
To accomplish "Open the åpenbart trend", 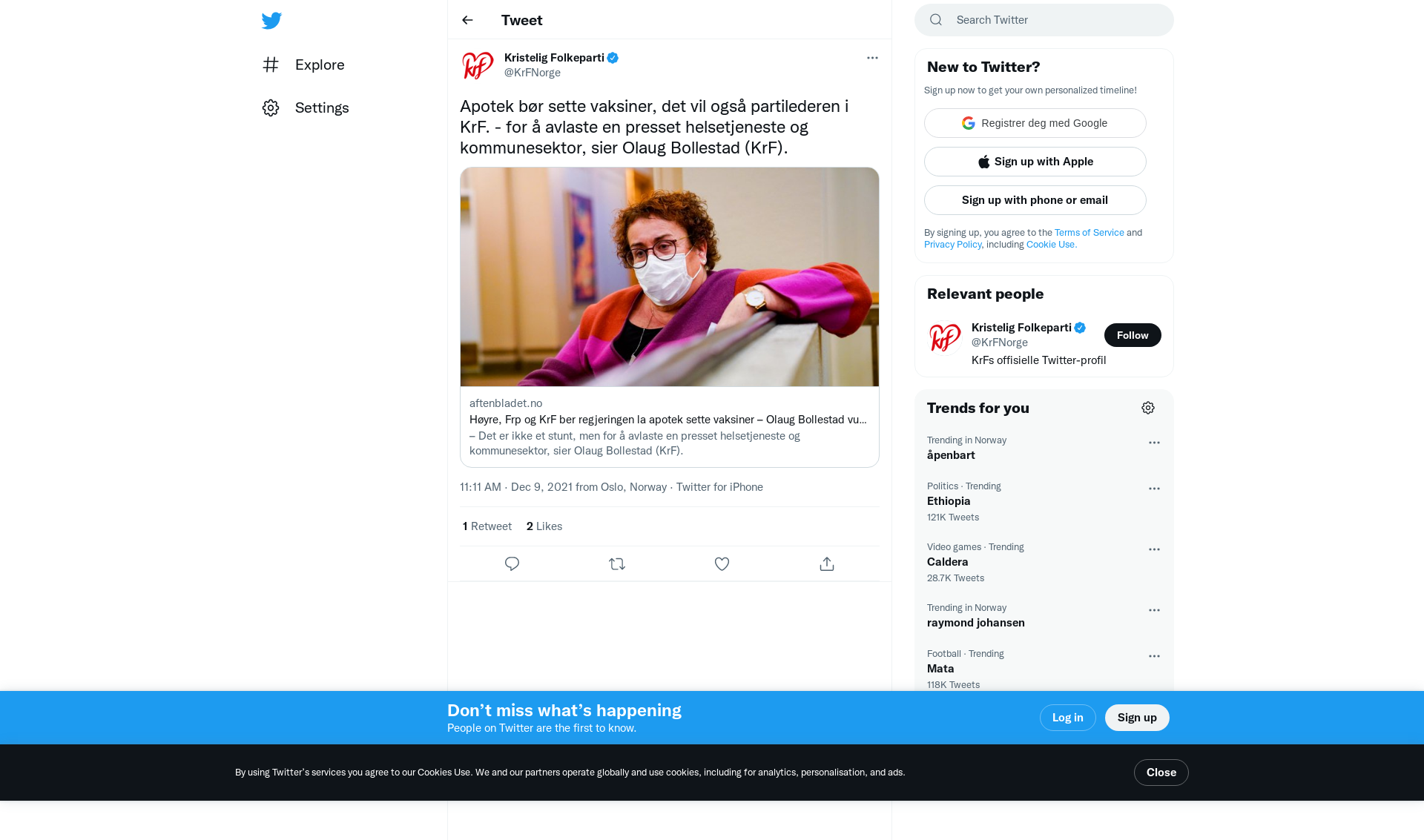I will [x=1044, y=448].
